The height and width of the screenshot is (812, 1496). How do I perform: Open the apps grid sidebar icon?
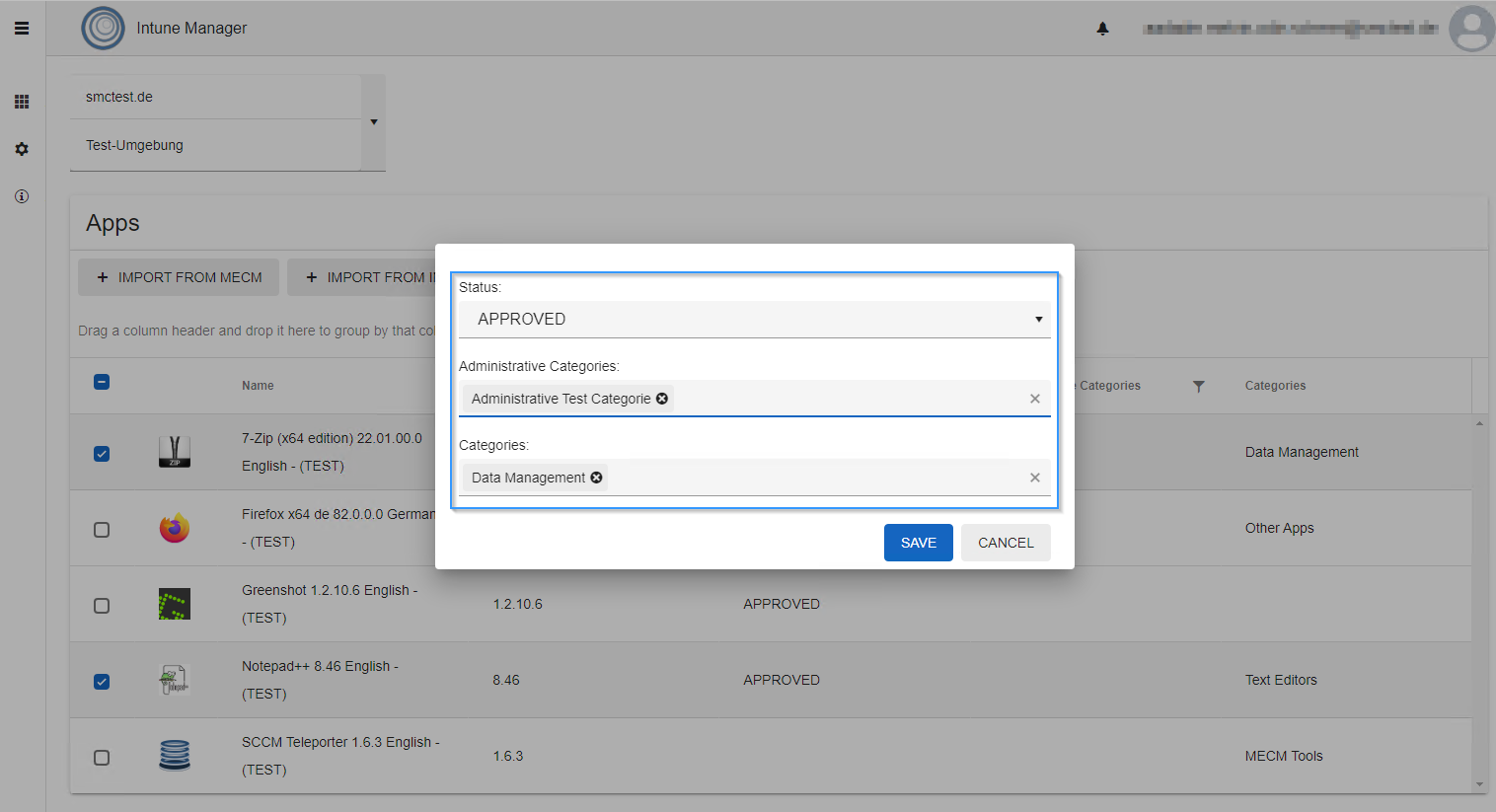(22, 102)
